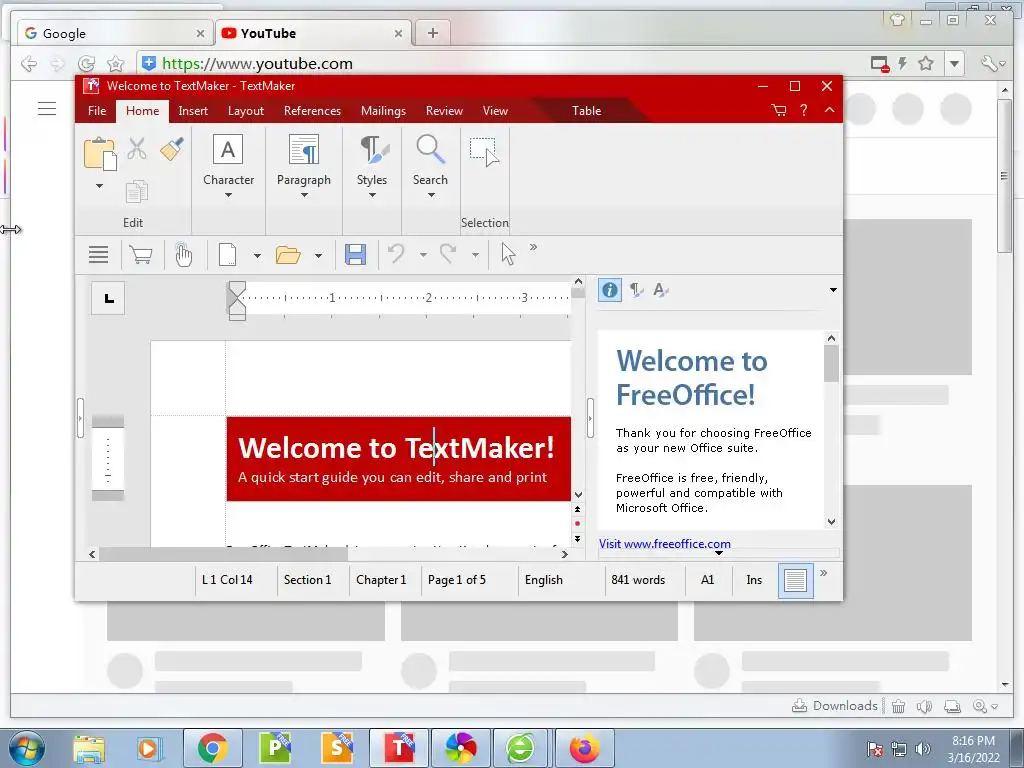
Task: Click the Cut scissors icon
Action: click(136, 149)
